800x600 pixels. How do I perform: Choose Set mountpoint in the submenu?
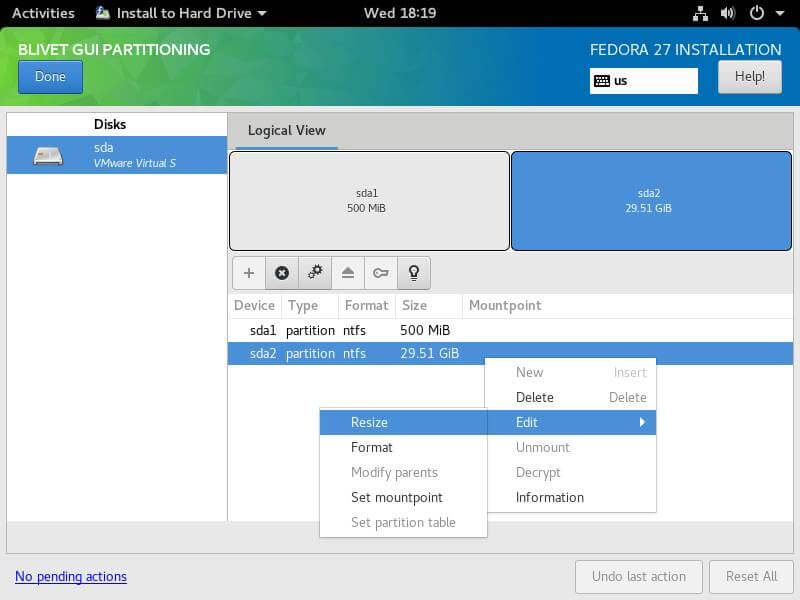point(404,497)
